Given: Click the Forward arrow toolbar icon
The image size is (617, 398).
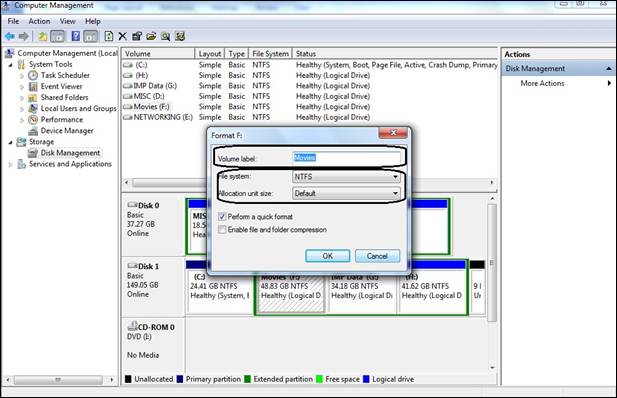Looking at the screenshot, I should (24, 37).
